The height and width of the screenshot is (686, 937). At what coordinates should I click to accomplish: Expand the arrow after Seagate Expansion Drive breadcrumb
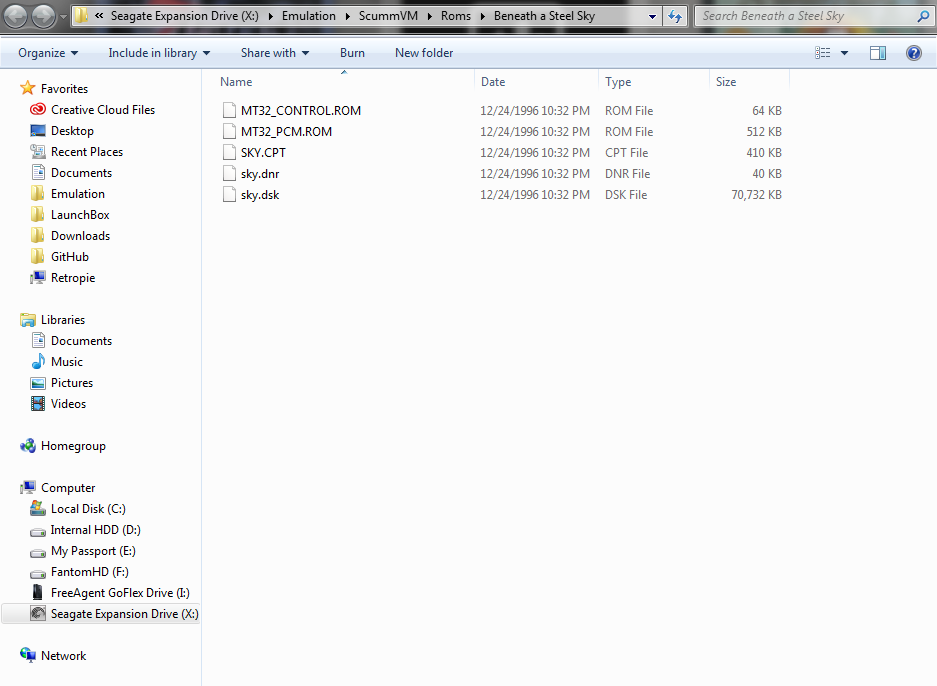270,16
